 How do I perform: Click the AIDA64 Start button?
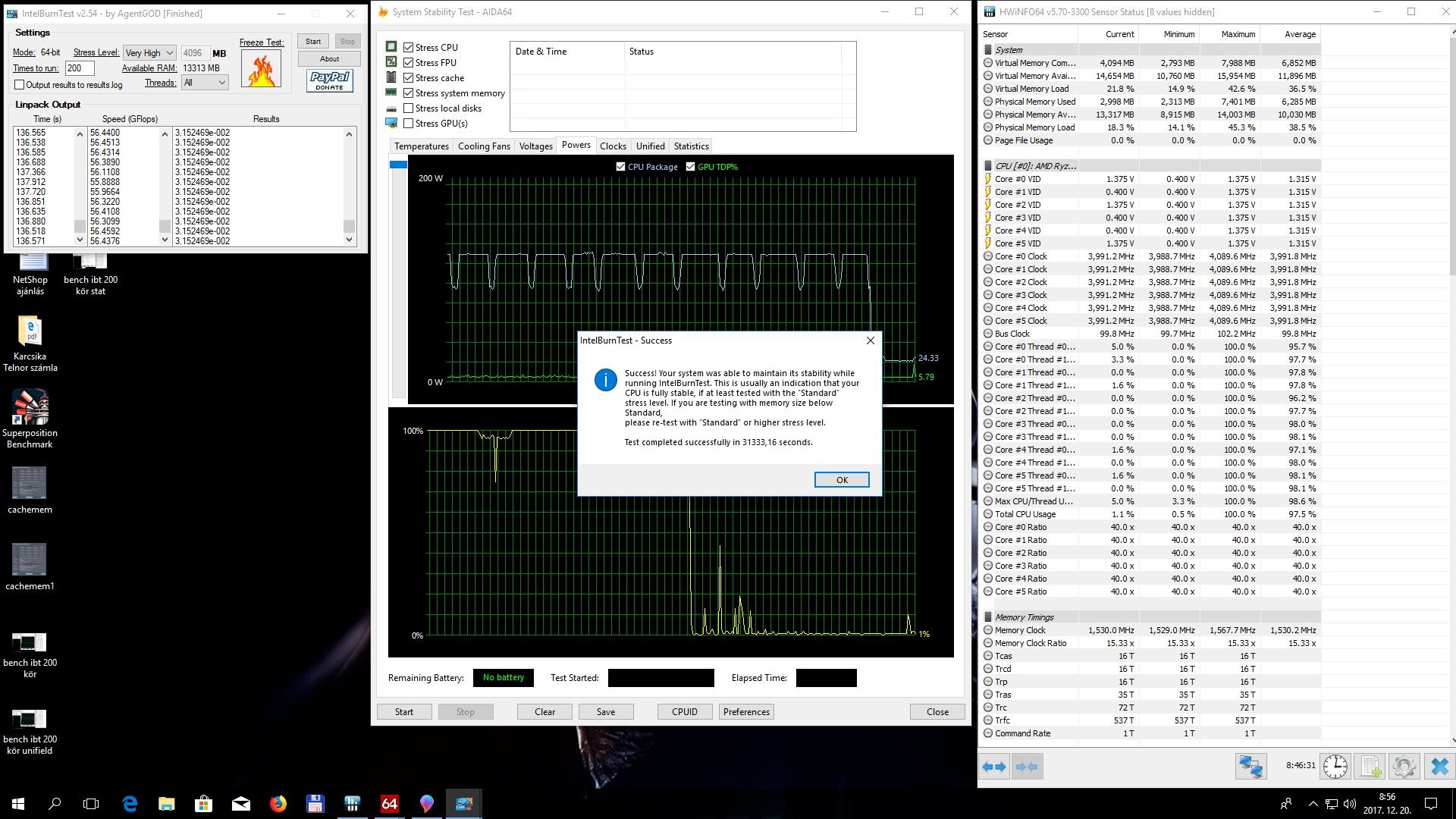pyautogui.click(x=404, y=712)
